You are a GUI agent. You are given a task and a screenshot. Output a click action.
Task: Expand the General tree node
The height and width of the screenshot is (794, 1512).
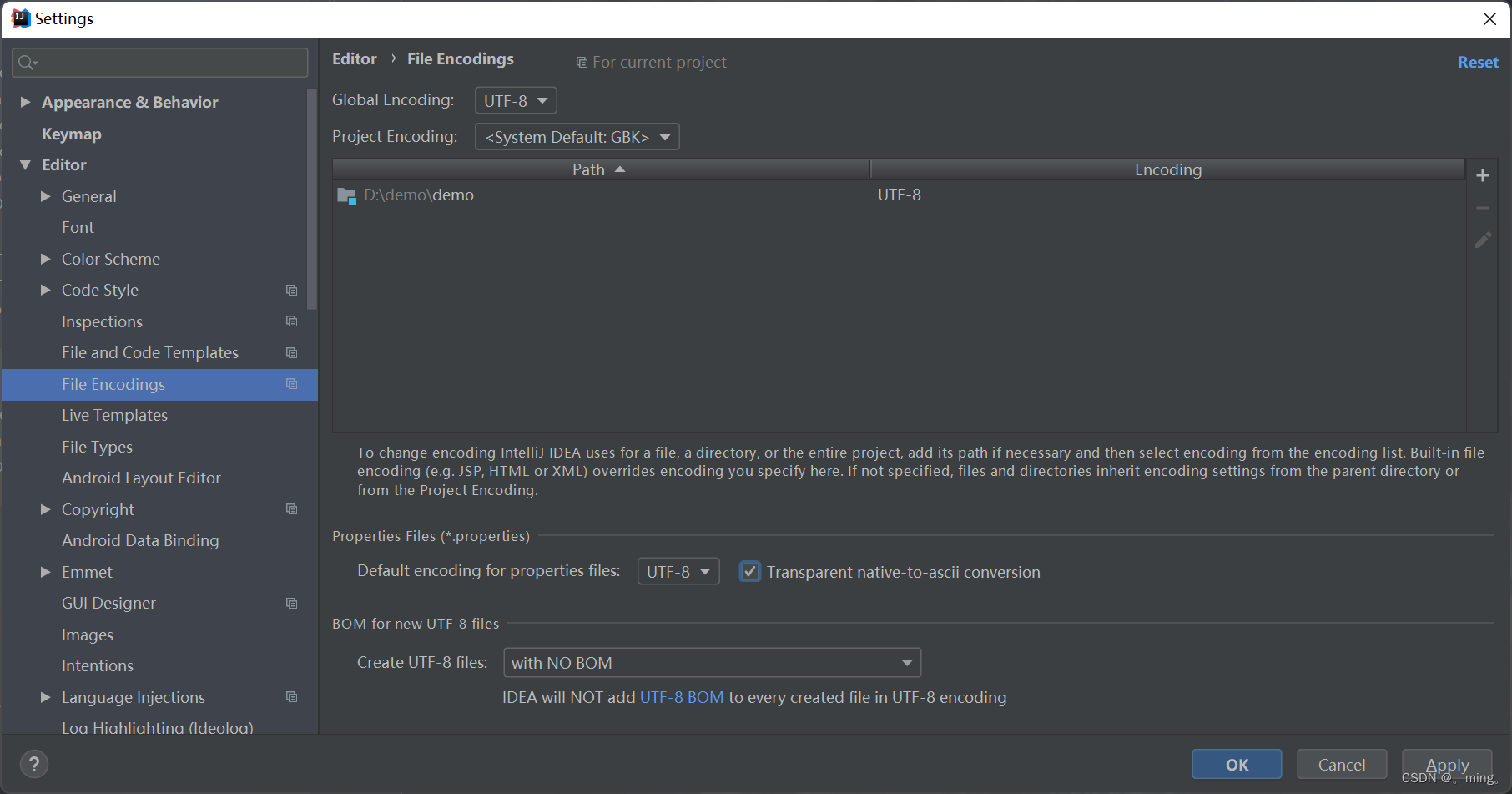46,196
